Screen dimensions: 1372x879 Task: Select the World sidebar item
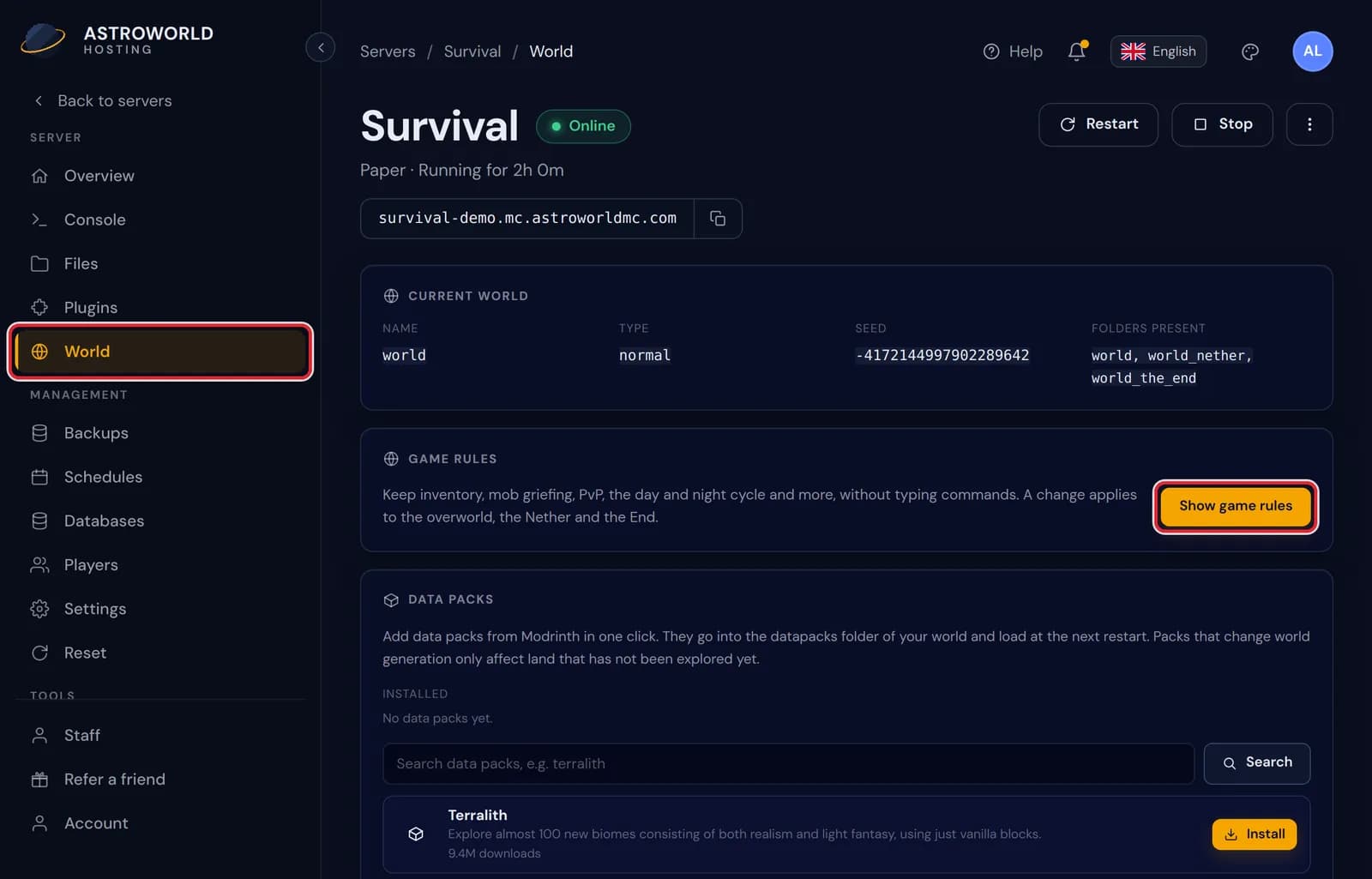[x=159, y=352]
